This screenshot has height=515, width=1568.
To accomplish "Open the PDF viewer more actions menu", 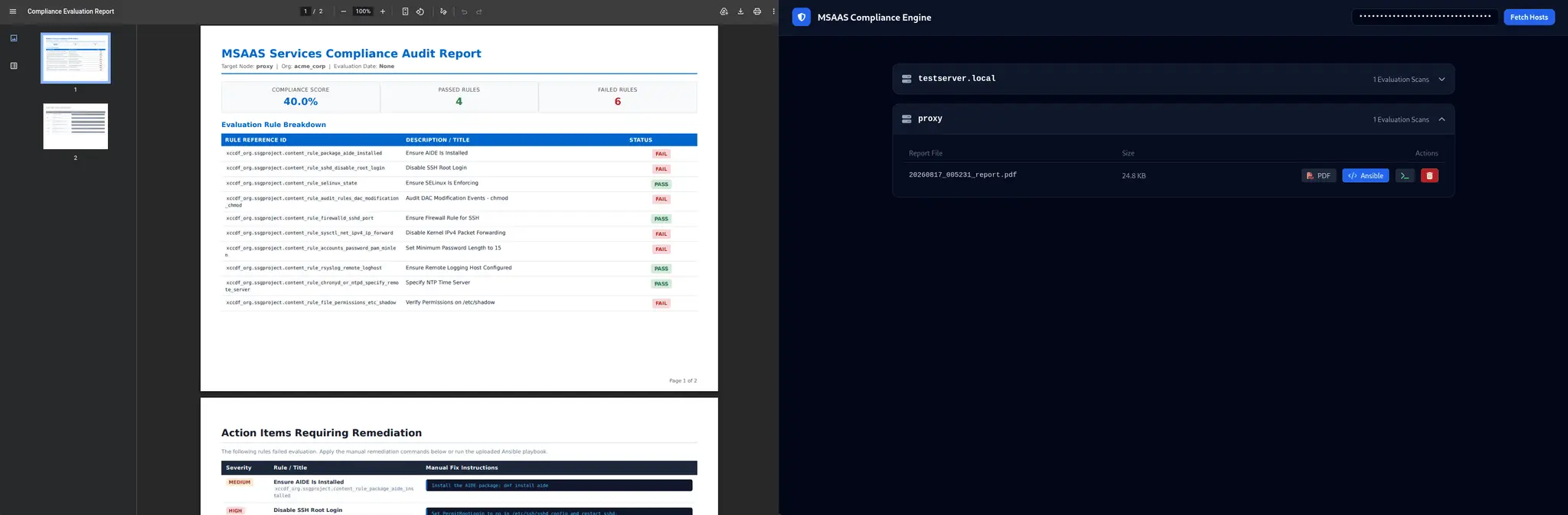I will point(773,11).
